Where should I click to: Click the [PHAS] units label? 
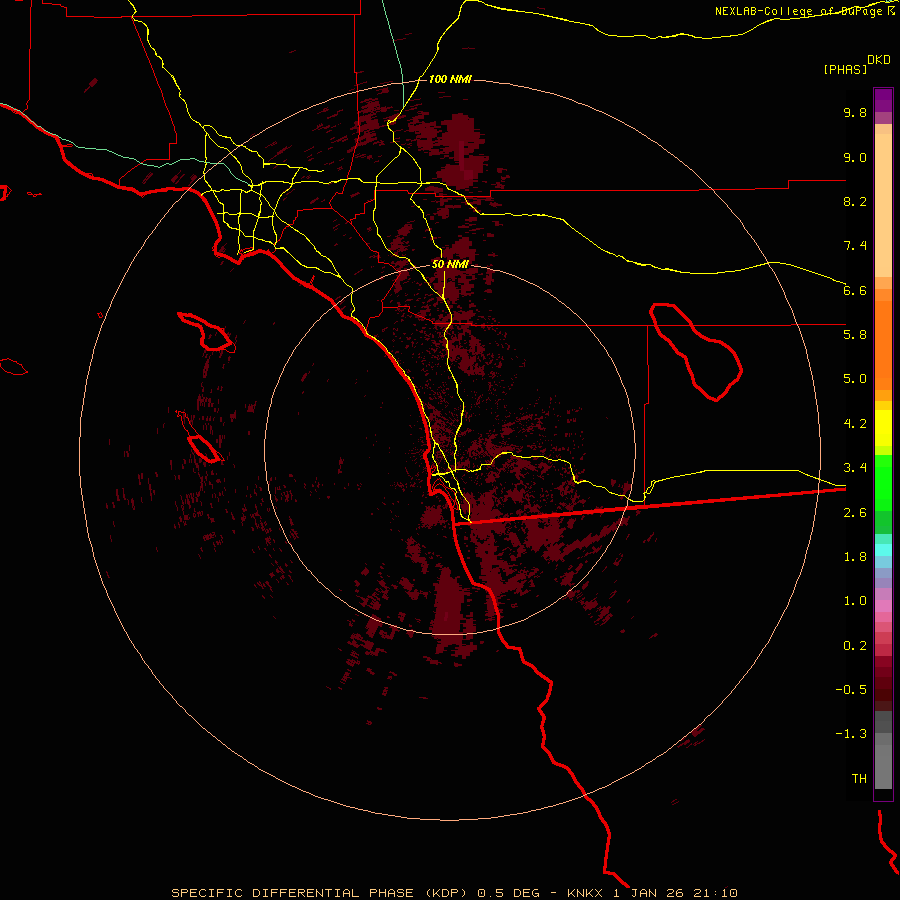coord(845,69)
